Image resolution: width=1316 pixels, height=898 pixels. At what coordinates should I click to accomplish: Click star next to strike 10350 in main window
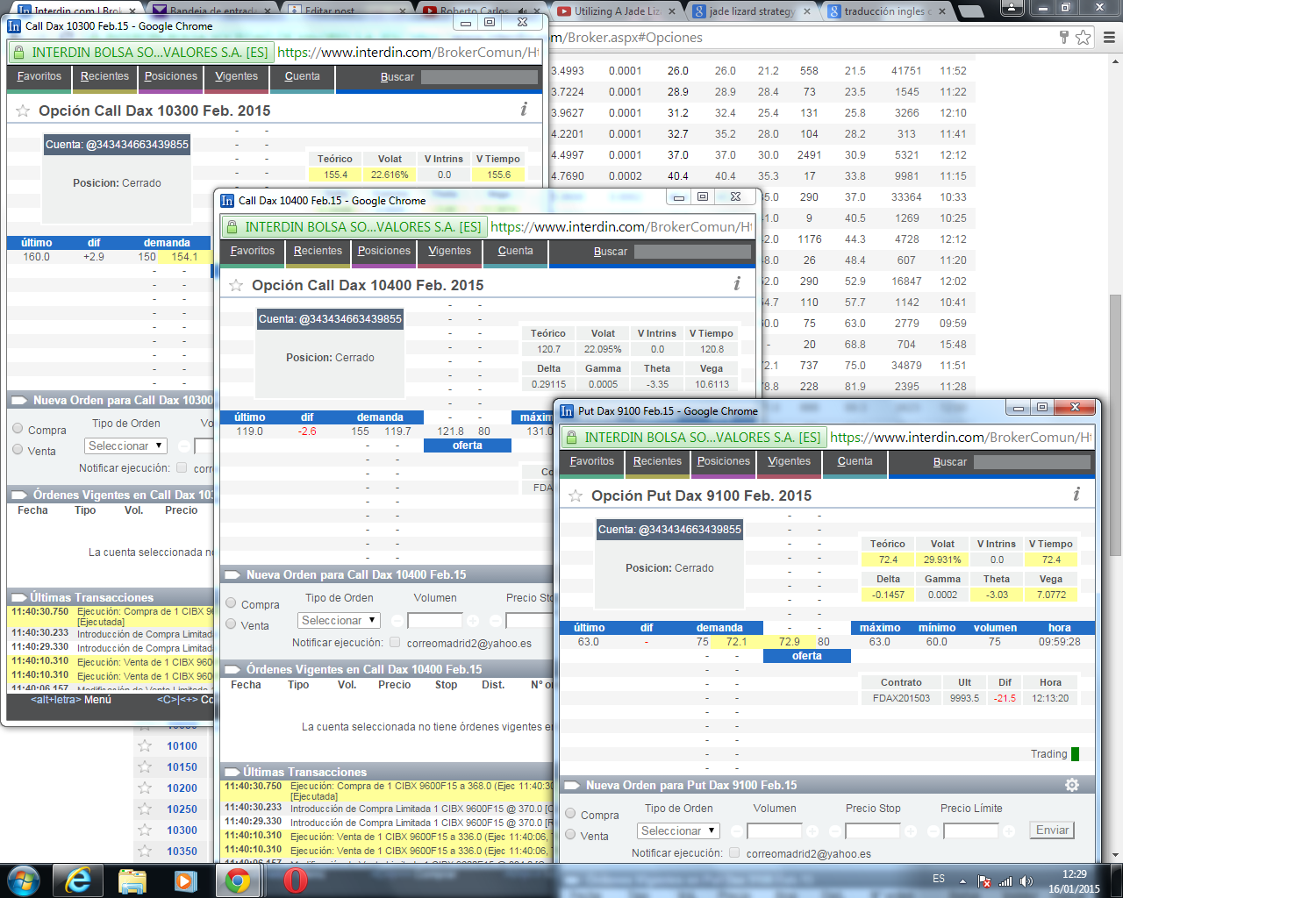145,851
